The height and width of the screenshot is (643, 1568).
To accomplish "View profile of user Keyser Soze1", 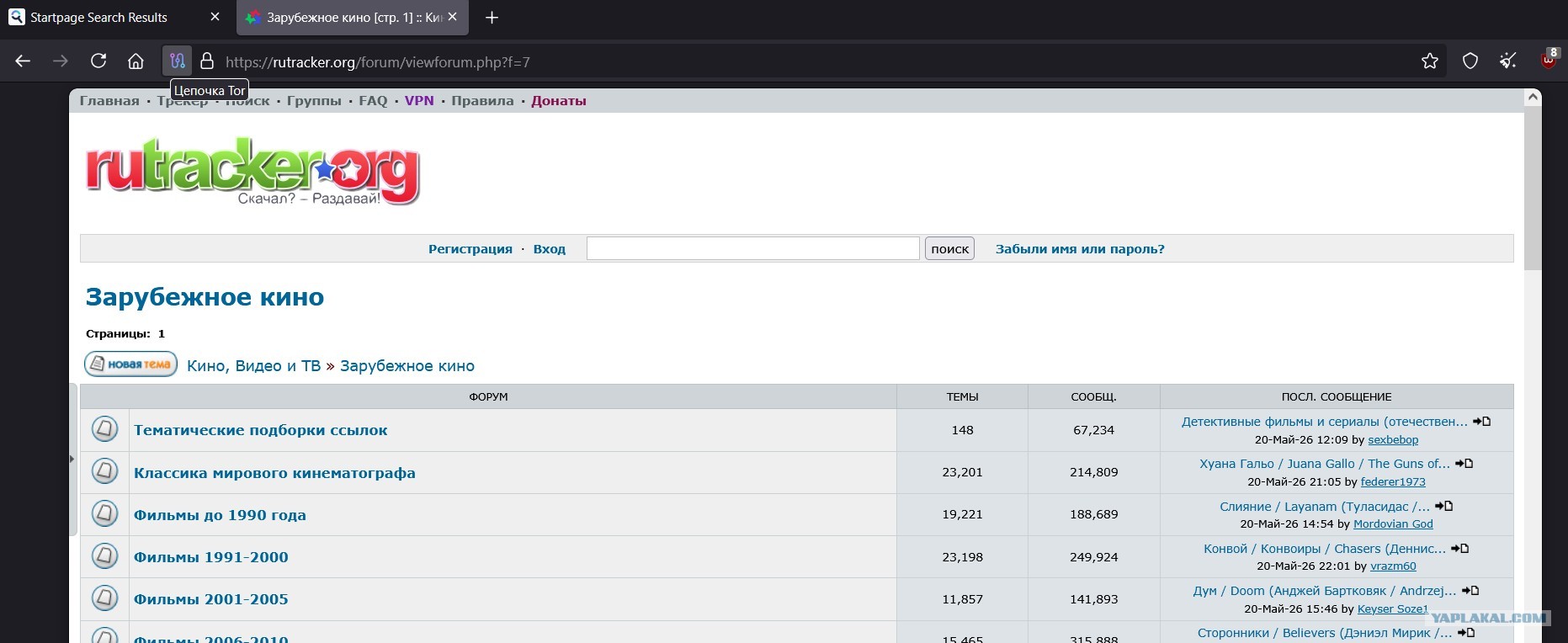I will [1393, 609].
